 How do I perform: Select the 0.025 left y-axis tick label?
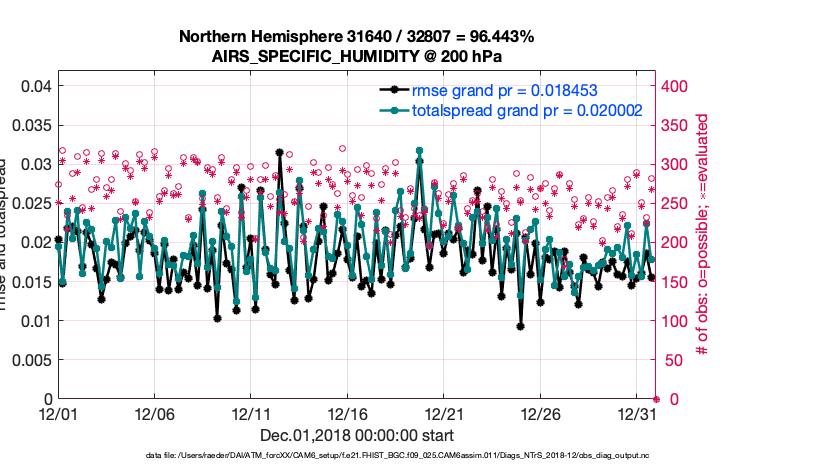pos(32,203)
